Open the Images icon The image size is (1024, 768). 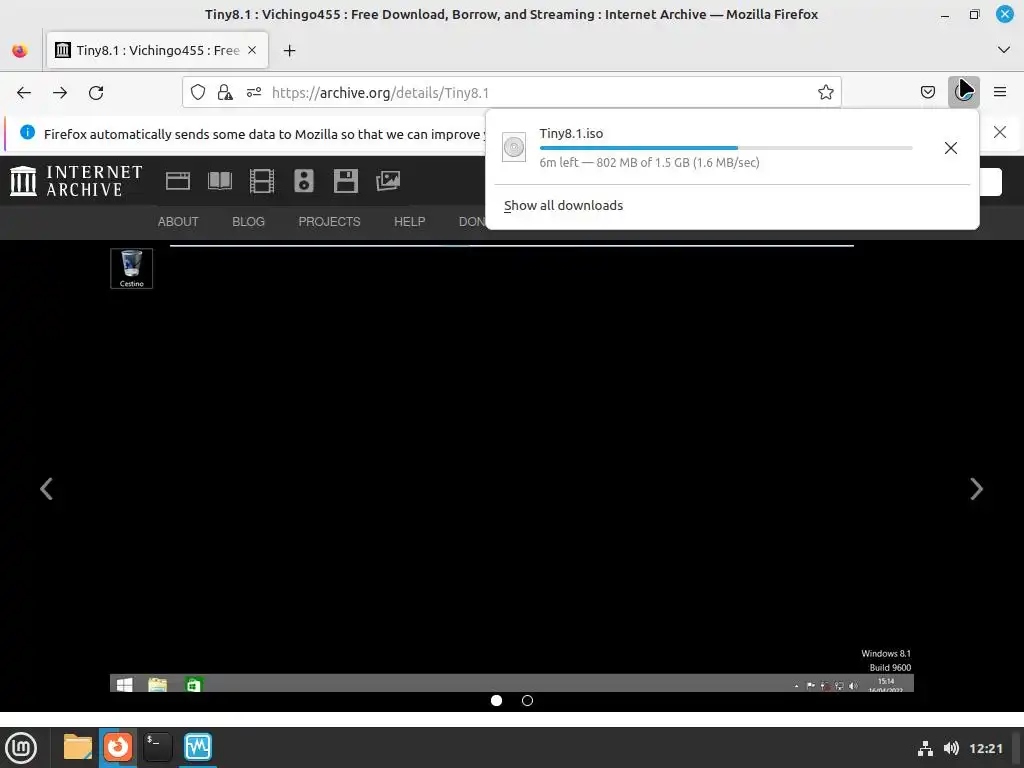click(388, 181)
